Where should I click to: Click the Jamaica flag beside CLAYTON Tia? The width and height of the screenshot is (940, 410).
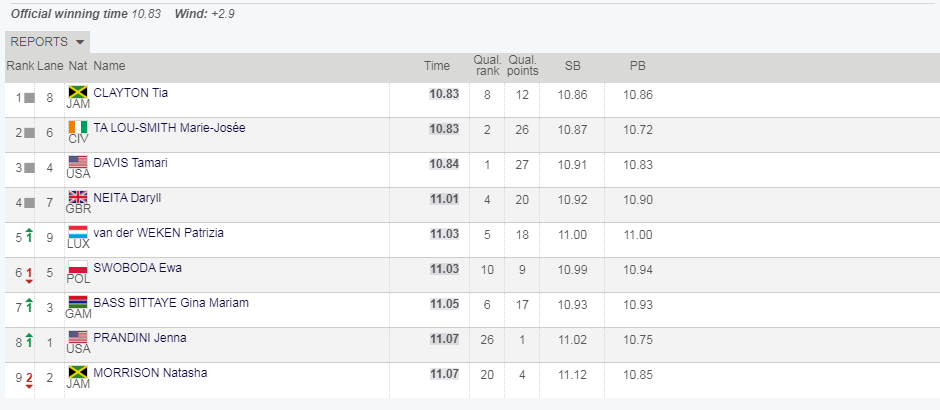(x=78, y=92)
